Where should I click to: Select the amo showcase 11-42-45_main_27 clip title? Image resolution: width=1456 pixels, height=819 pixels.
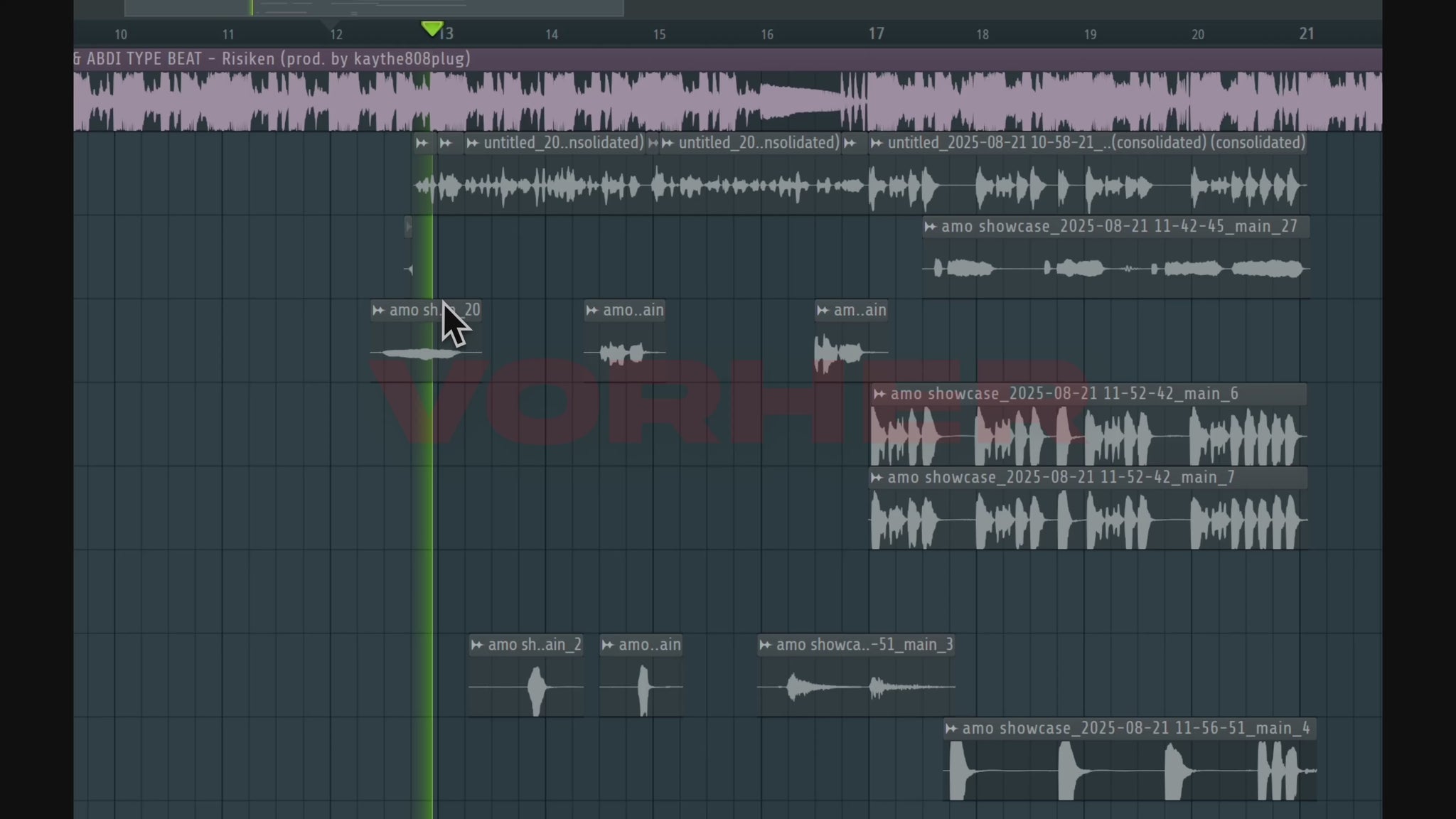click(x=1119, y=227)
